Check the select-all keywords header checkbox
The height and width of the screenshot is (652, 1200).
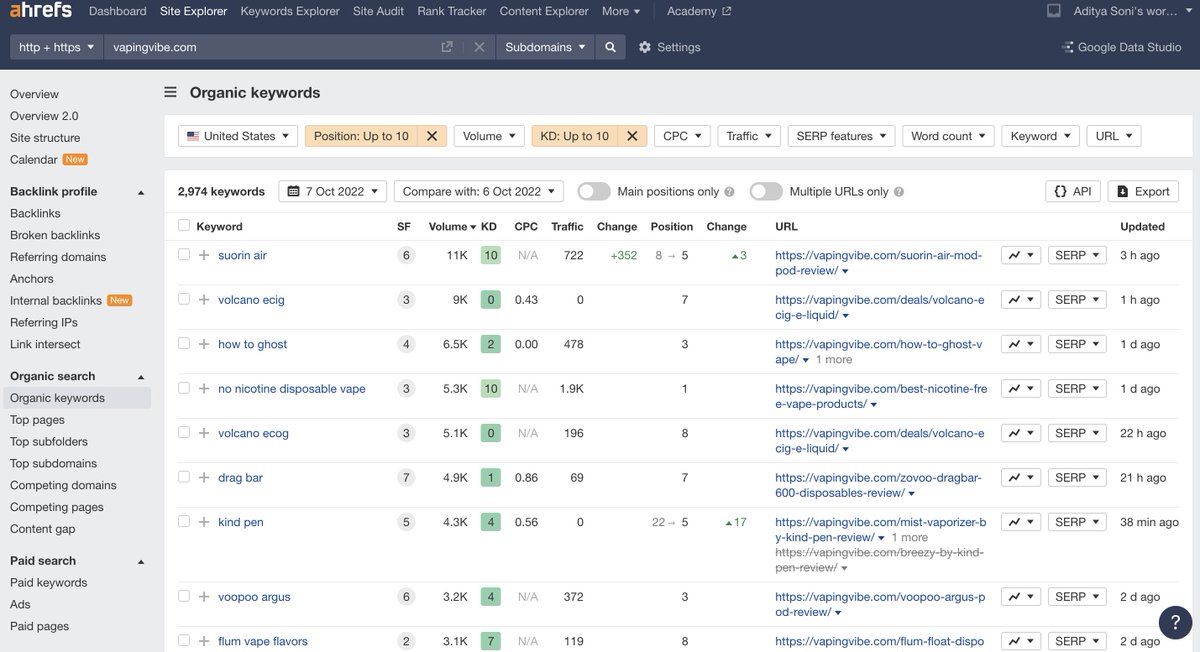point(183,226)
